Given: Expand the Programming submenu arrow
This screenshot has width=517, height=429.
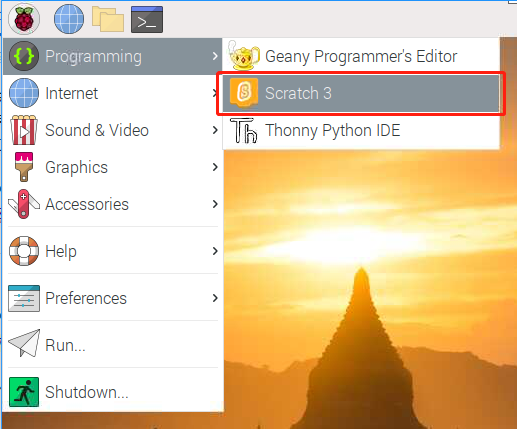Looking at the screenshot, I should tap(215, 56).
